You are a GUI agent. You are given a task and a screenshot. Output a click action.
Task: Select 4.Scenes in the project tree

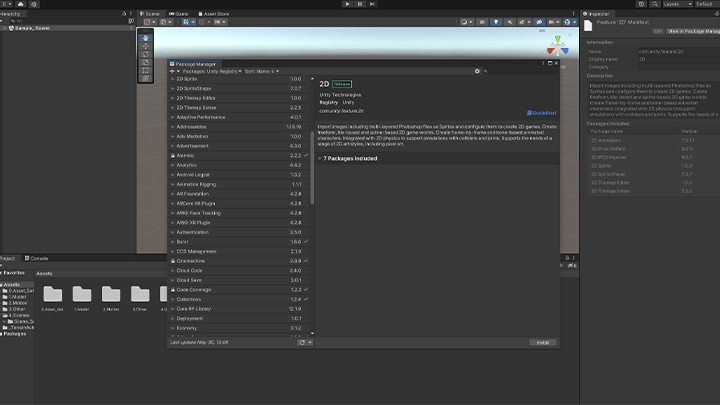pos(17,315)
